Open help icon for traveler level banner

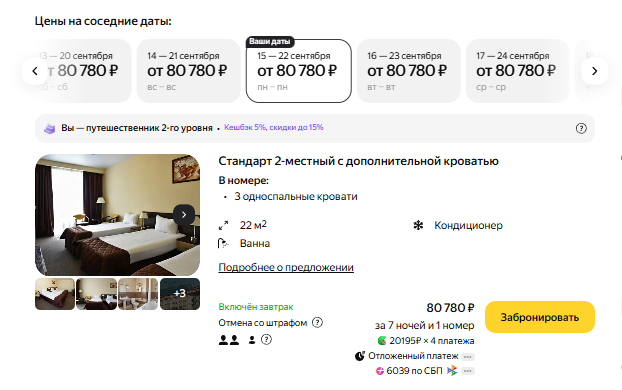(581, 128)
